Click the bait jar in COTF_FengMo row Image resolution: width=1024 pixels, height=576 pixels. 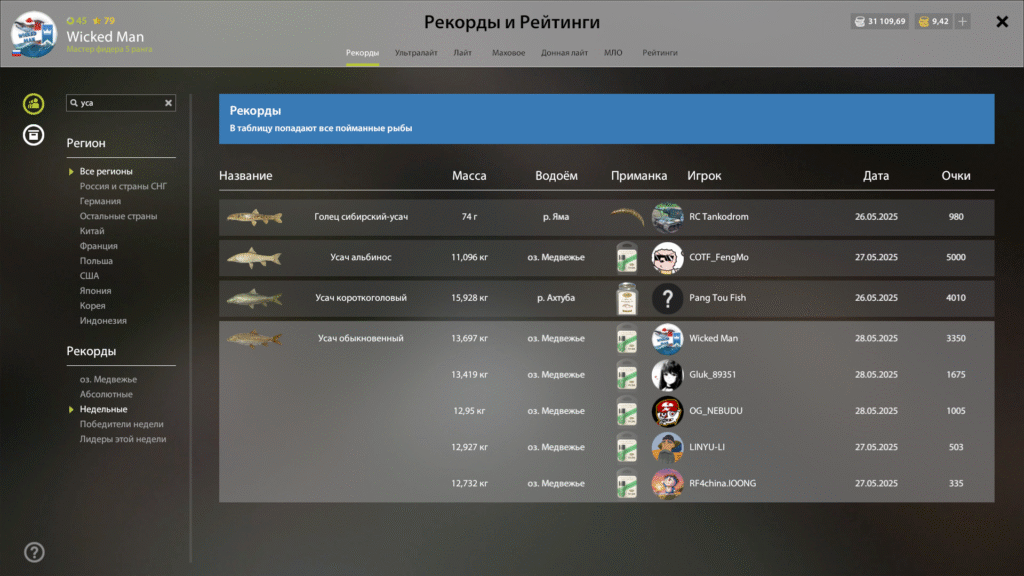627,257
